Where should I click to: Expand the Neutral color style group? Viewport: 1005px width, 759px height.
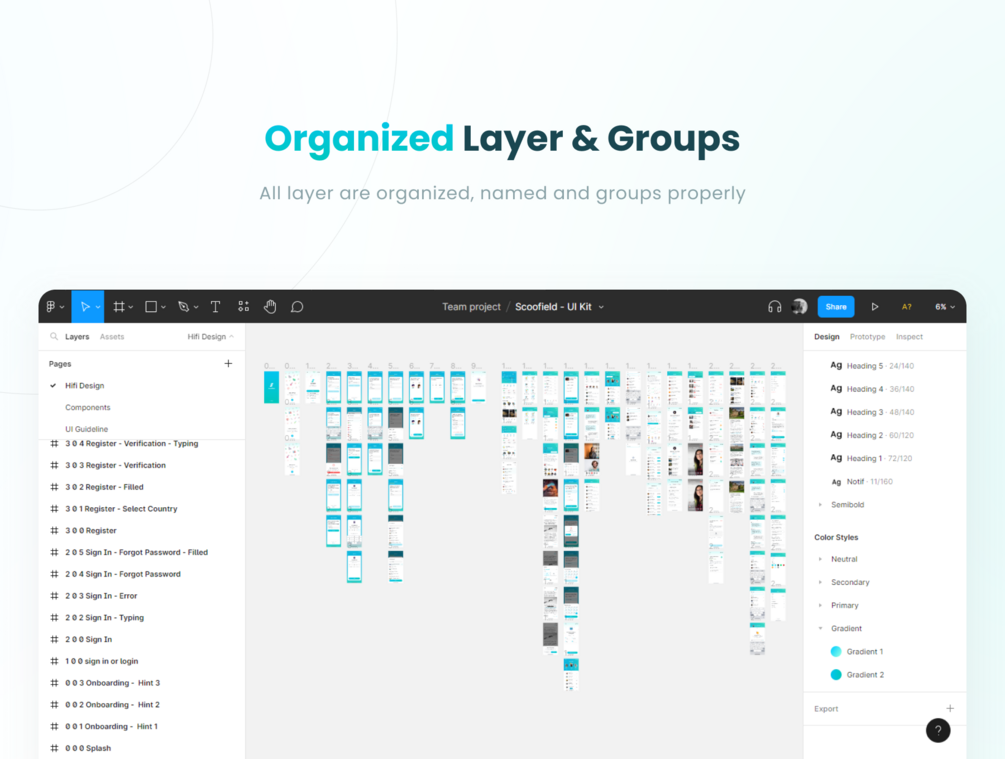click(820, 559)
